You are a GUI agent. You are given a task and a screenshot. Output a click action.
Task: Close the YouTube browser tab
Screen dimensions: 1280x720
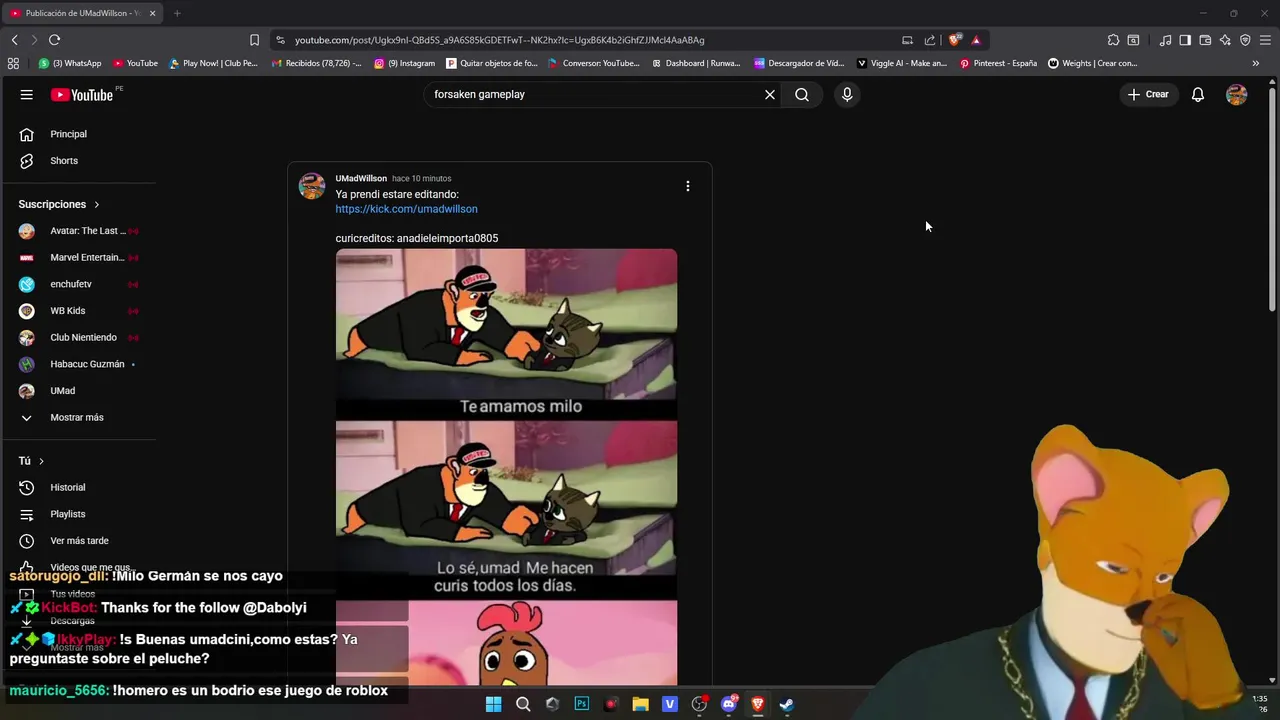pyautogui.click(x=153, y=13)
